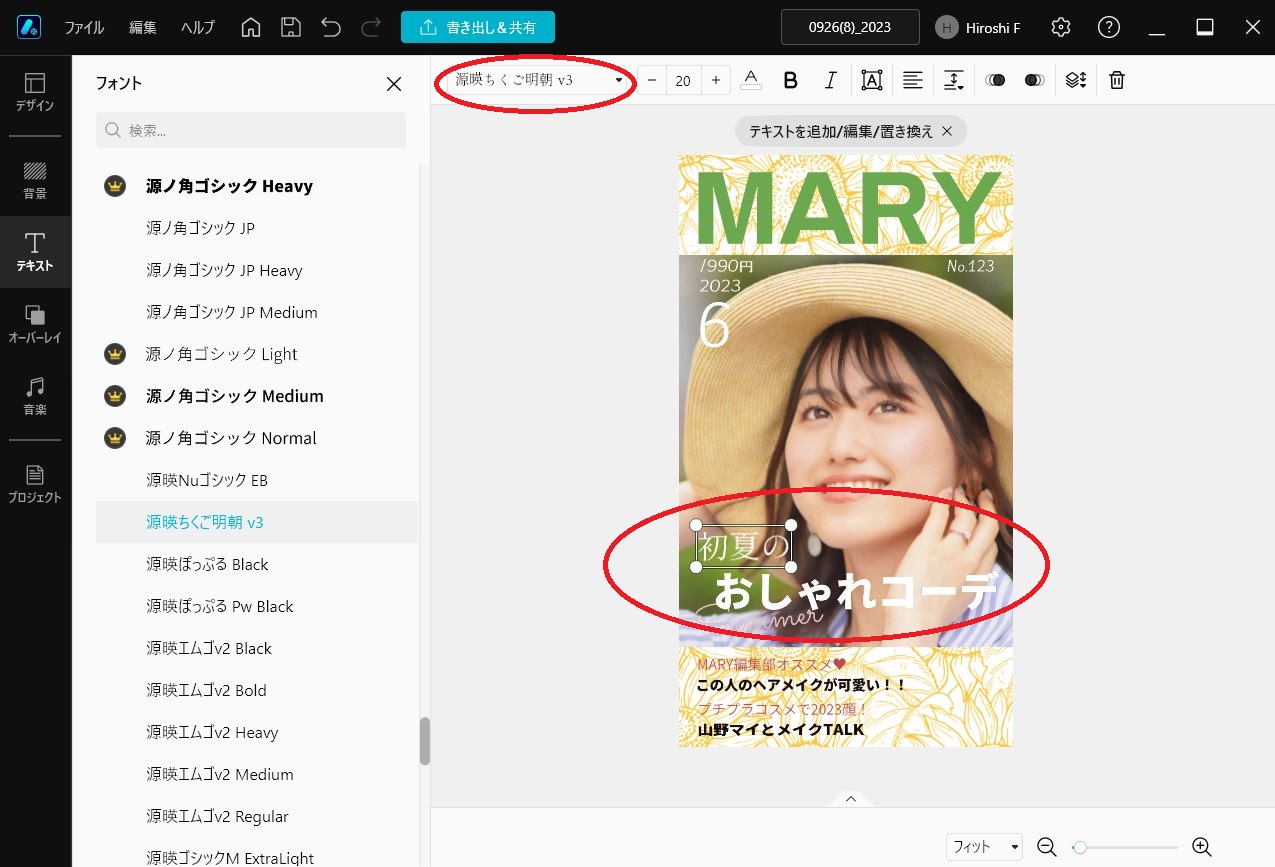Screen dimensions: 1275x867
Task: Click the trash delete icon in toolbar
Action: coord(1117,80)
